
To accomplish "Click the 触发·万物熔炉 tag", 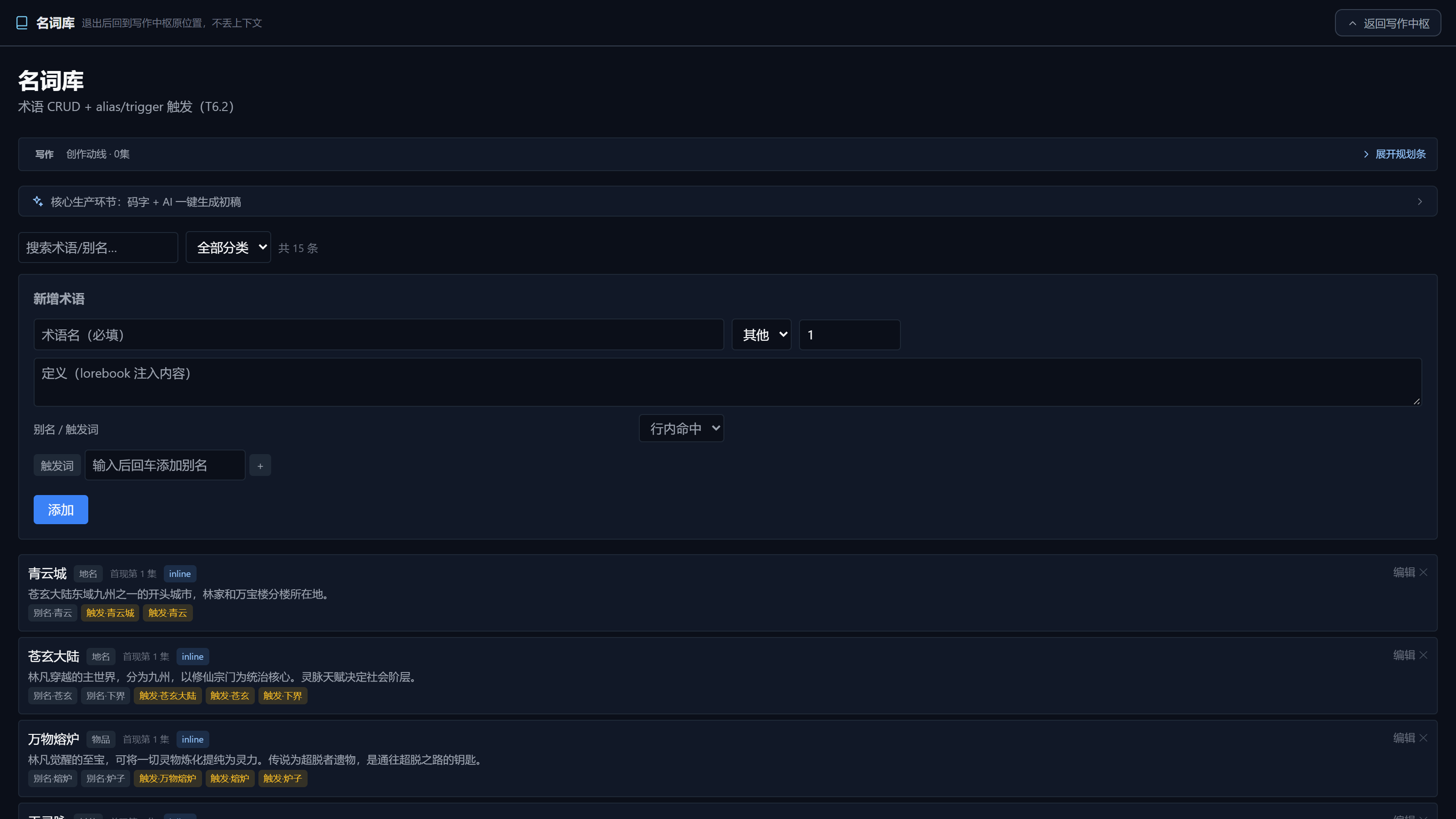I will click(x=168, y=779).
